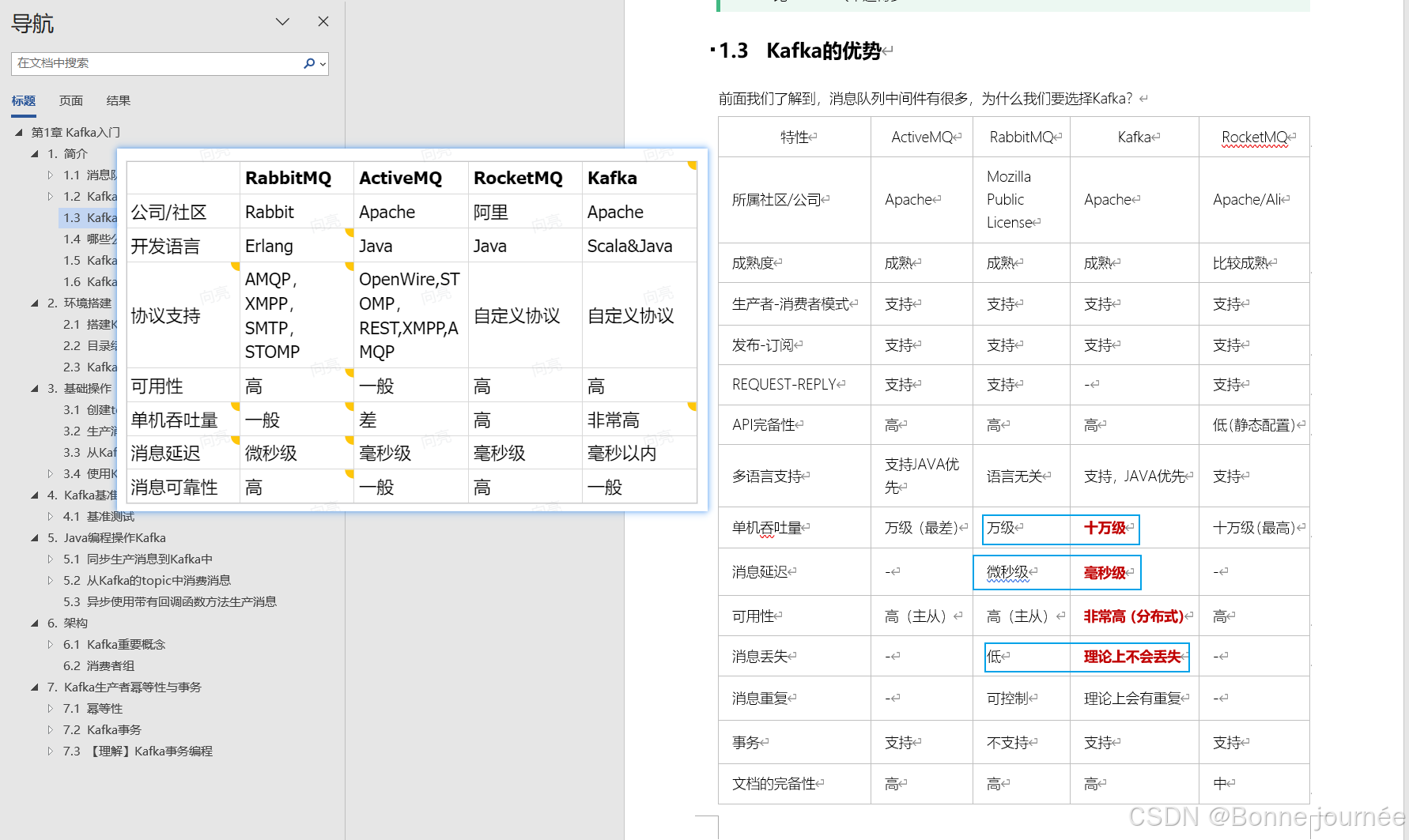Expand 5.2 从Kafka的topic中消费消息
Image resolution: width=1409 pixels, height=840 pixels.
pos(51,580)
